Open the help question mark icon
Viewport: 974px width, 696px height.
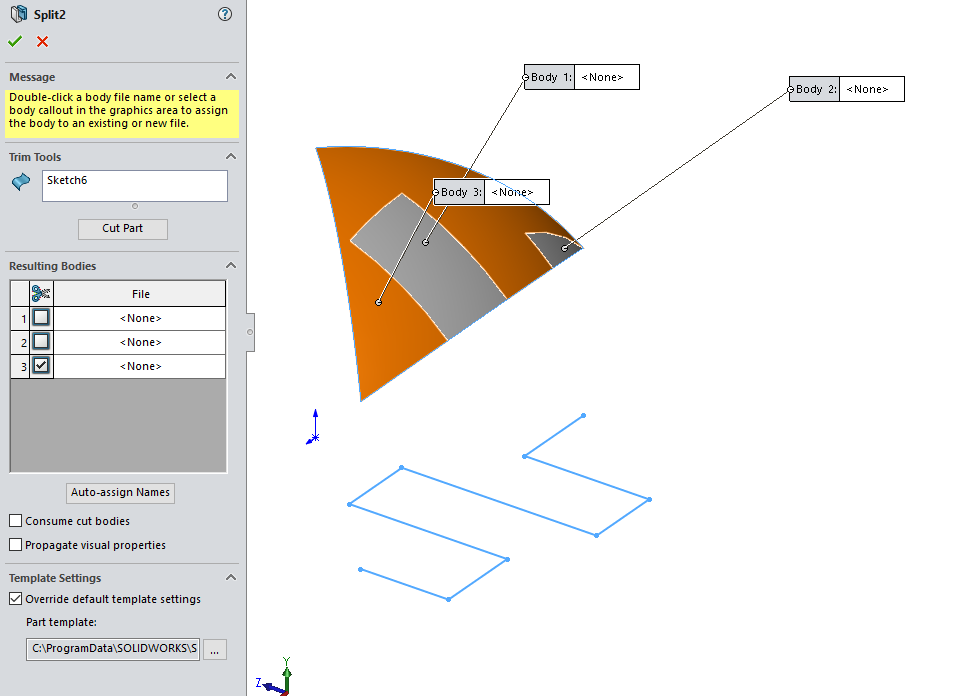[225, 14]
